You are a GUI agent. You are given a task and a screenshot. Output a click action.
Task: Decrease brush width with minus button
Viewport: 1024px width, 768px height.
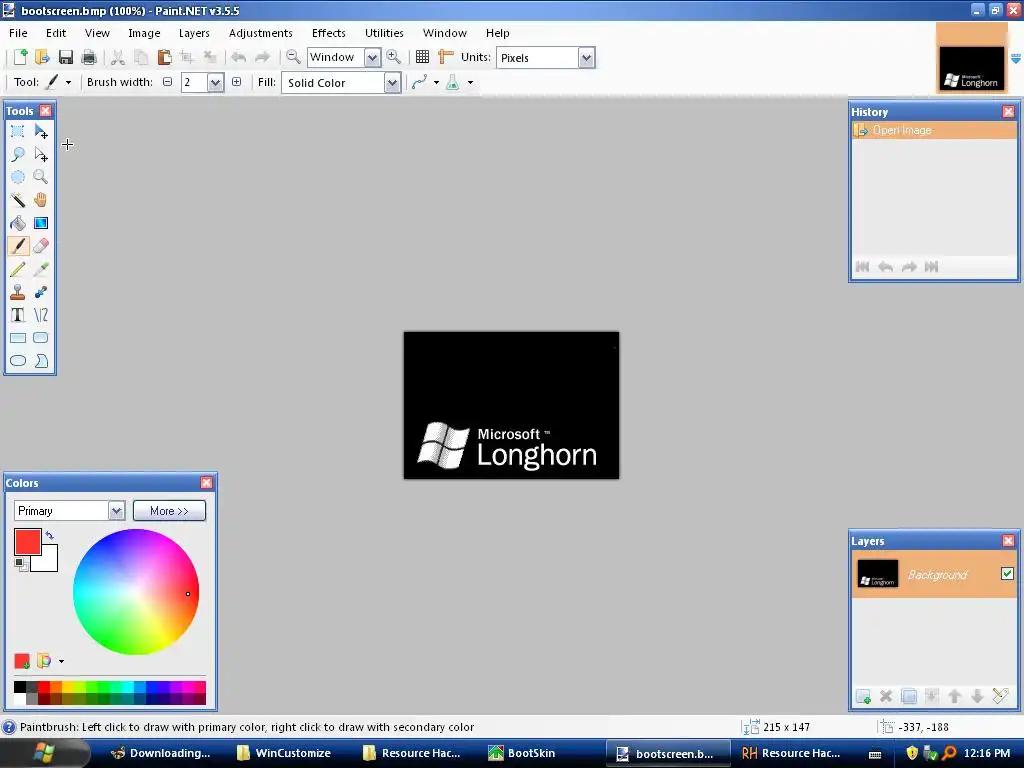tap(168, 82)
